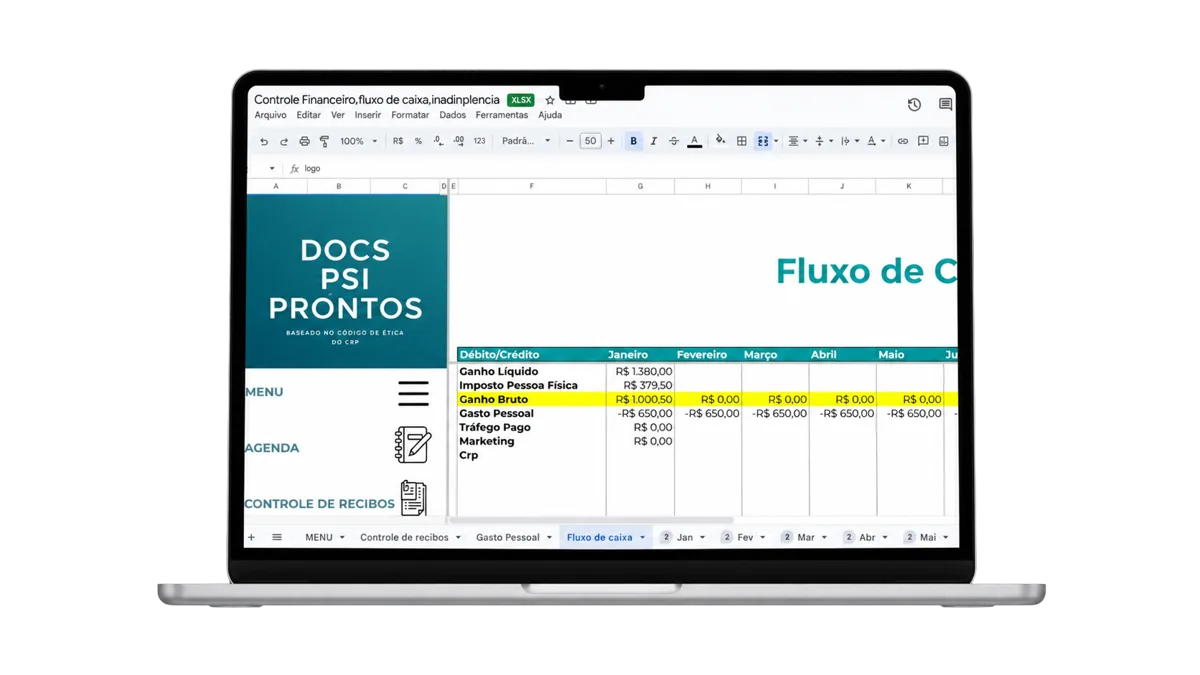Insert chart icon in toolbar
Screen dimensions: 1200x675
(943, 142)
